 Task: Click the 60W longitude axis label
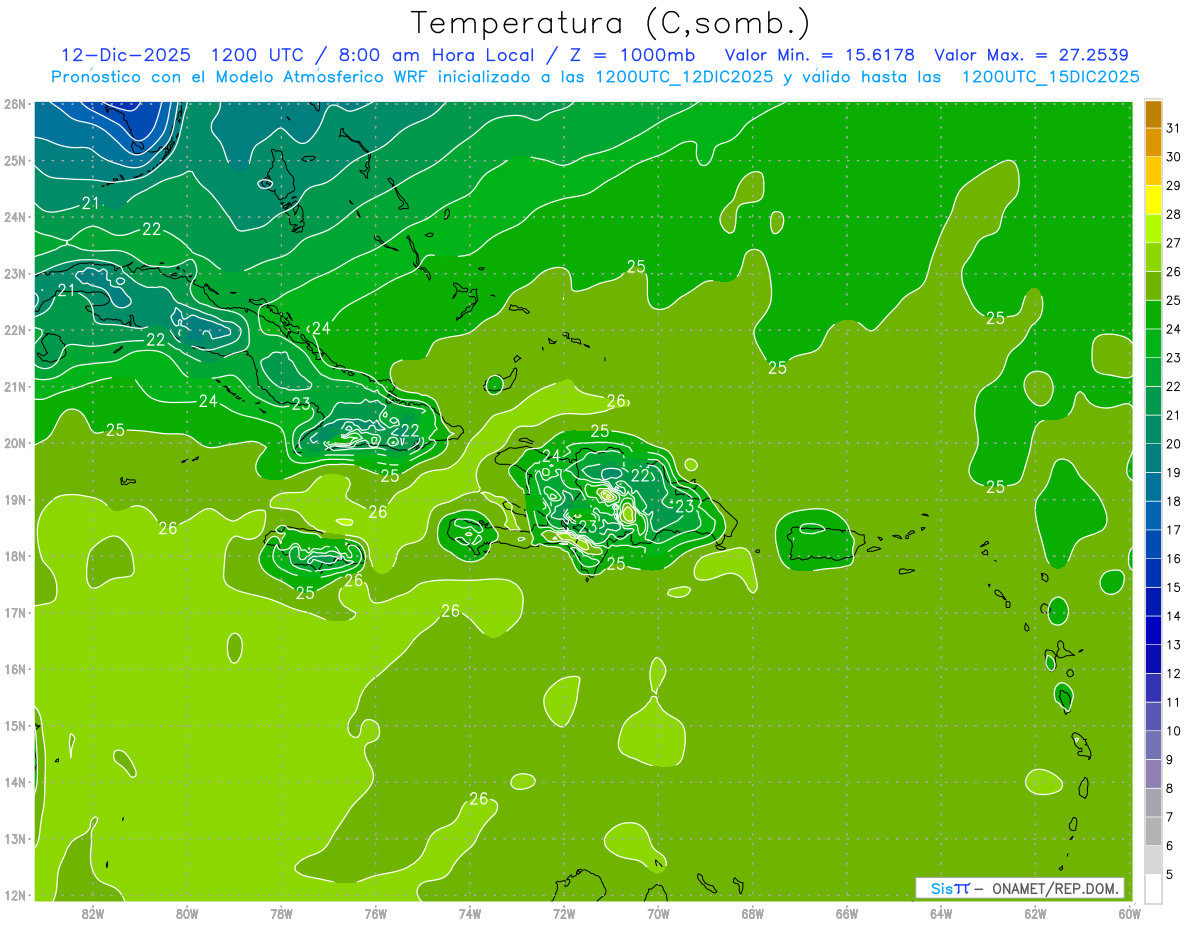[x=1130, y=913]
